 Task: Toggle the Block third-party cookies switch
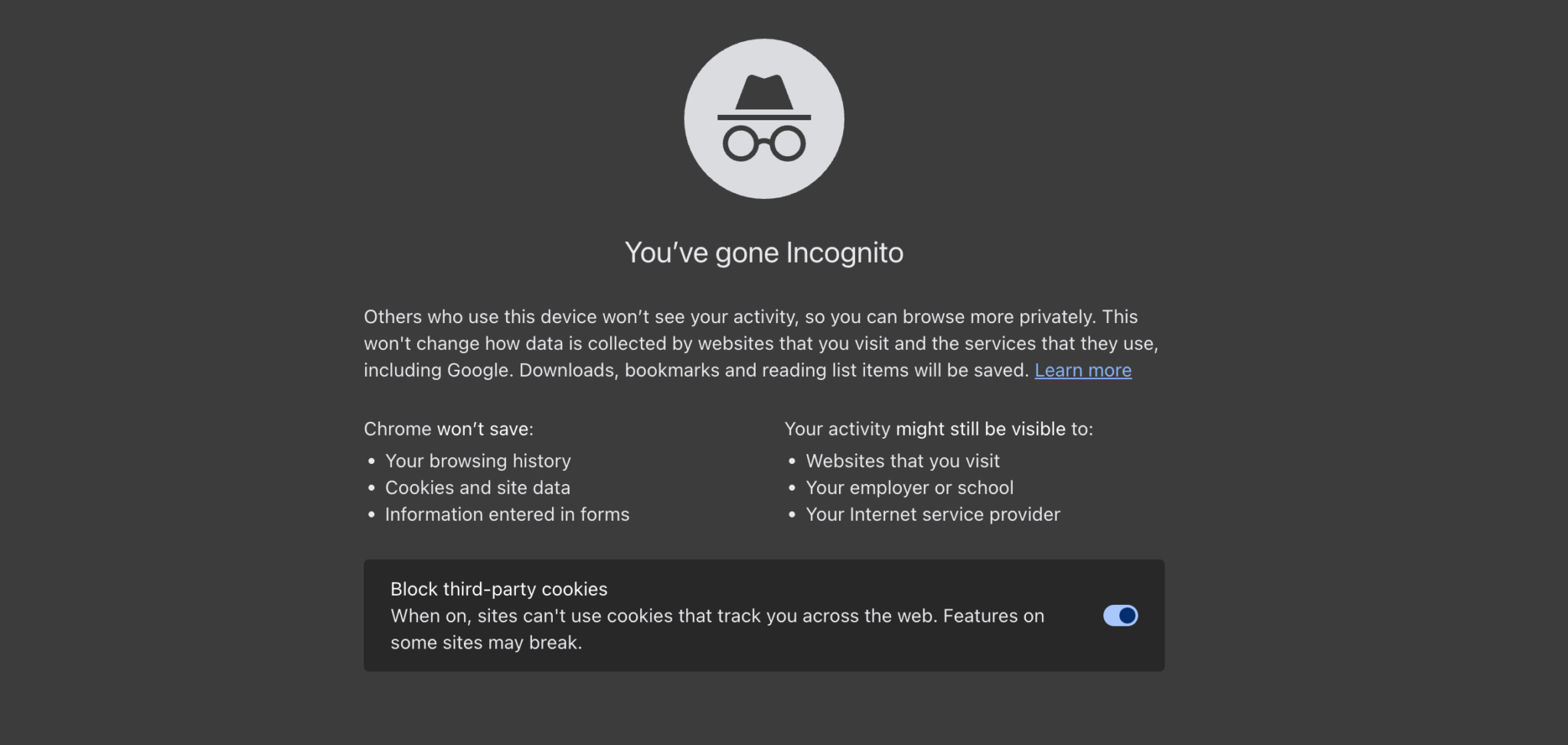click(1120, 616)
